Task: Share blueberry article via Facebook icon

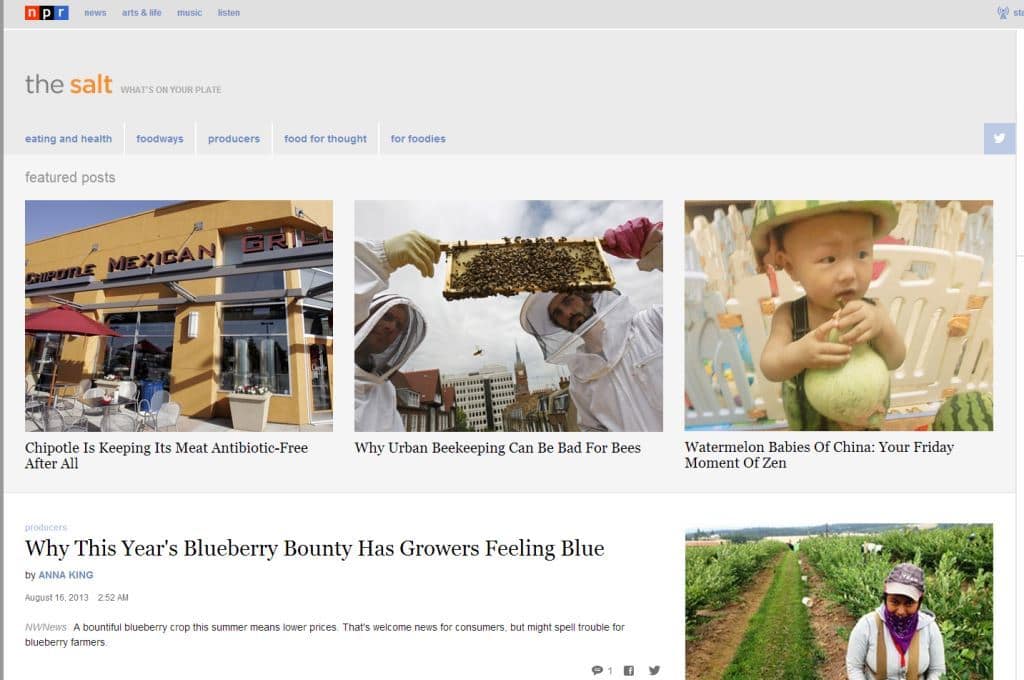Action: [x=629, y=670]
